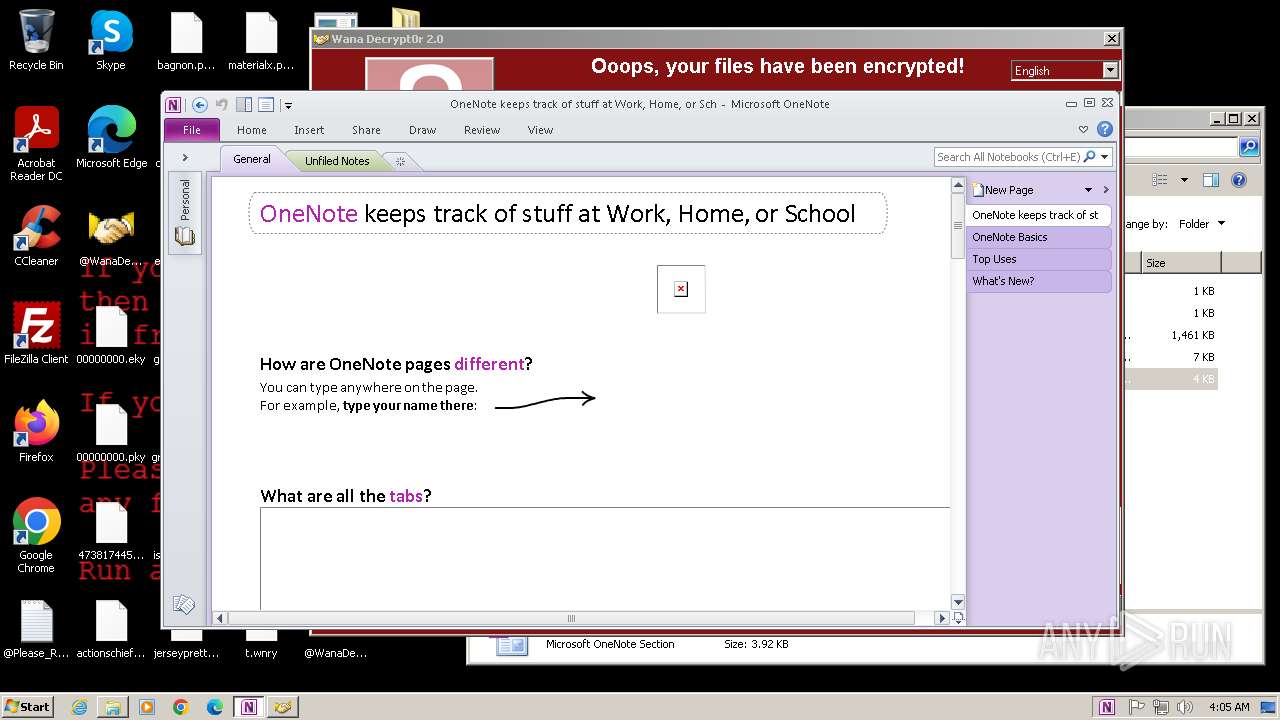Select the Personal notebook in sidebar
This screenshot has width=1280, height=720.
tap(185, 213)
